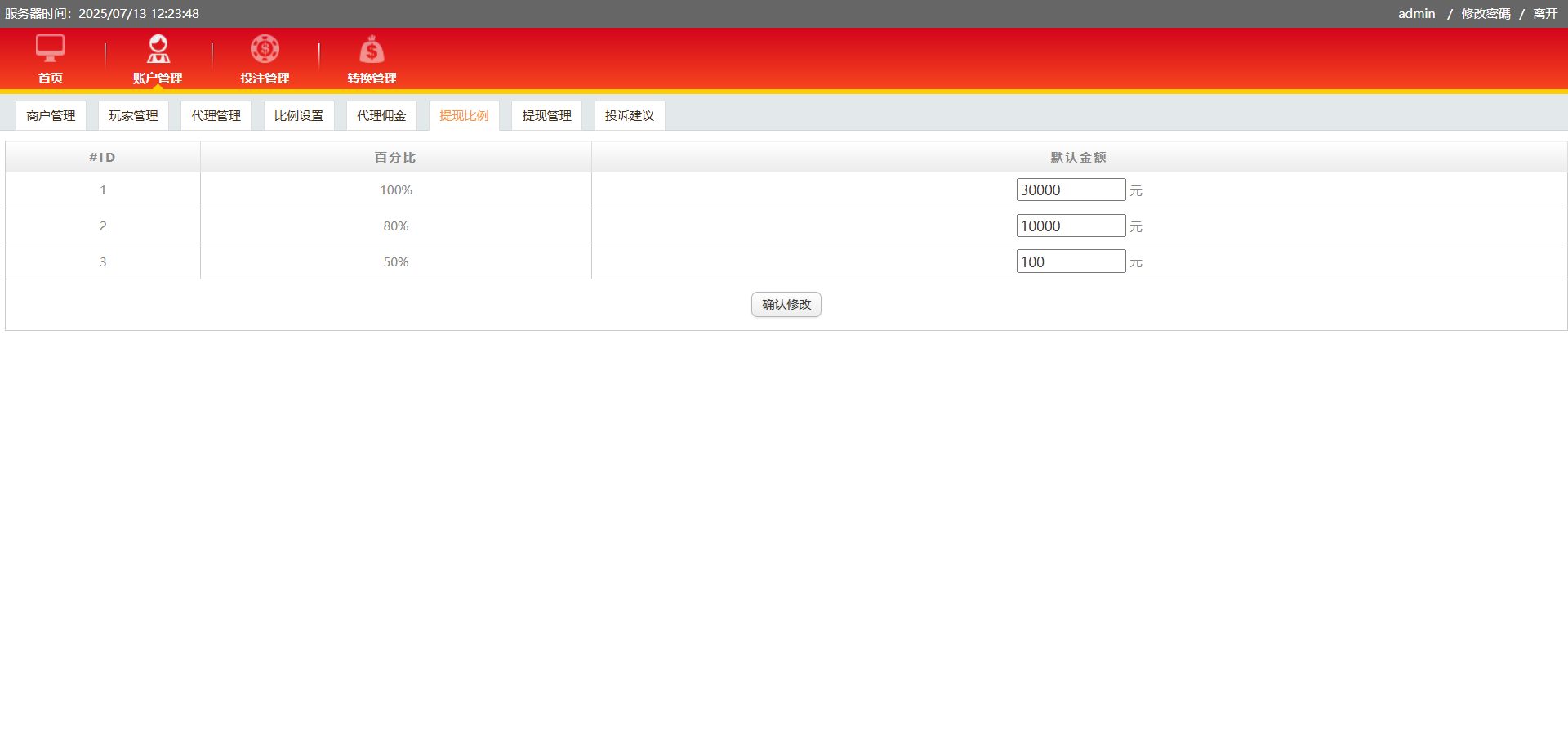This screenshot has height=755, width=1568.
Task: Click the 默认金额 column header
Action: coord(1078,158)
